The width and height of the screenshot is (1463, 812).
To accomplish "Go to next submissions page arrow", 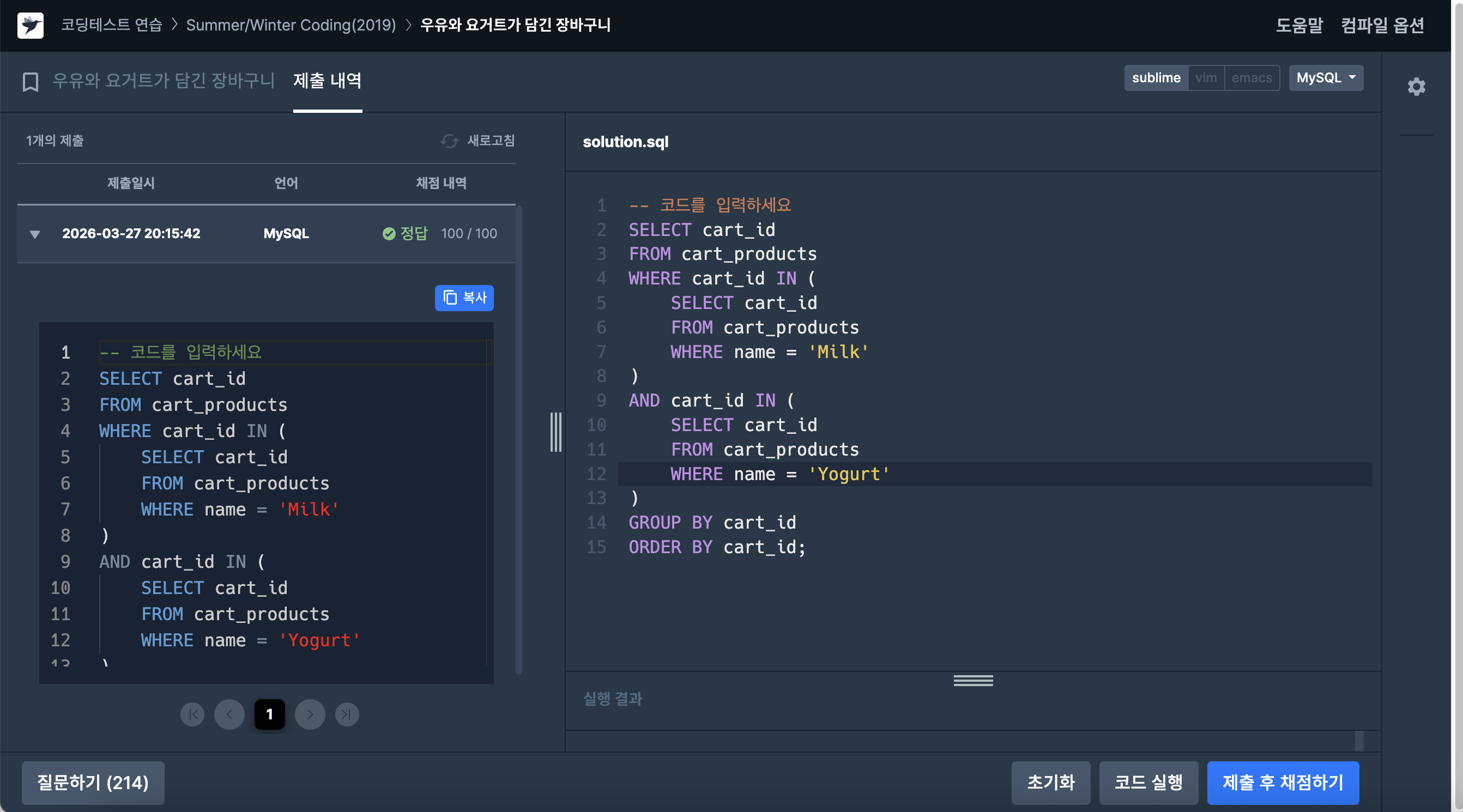I will [310, 714].
